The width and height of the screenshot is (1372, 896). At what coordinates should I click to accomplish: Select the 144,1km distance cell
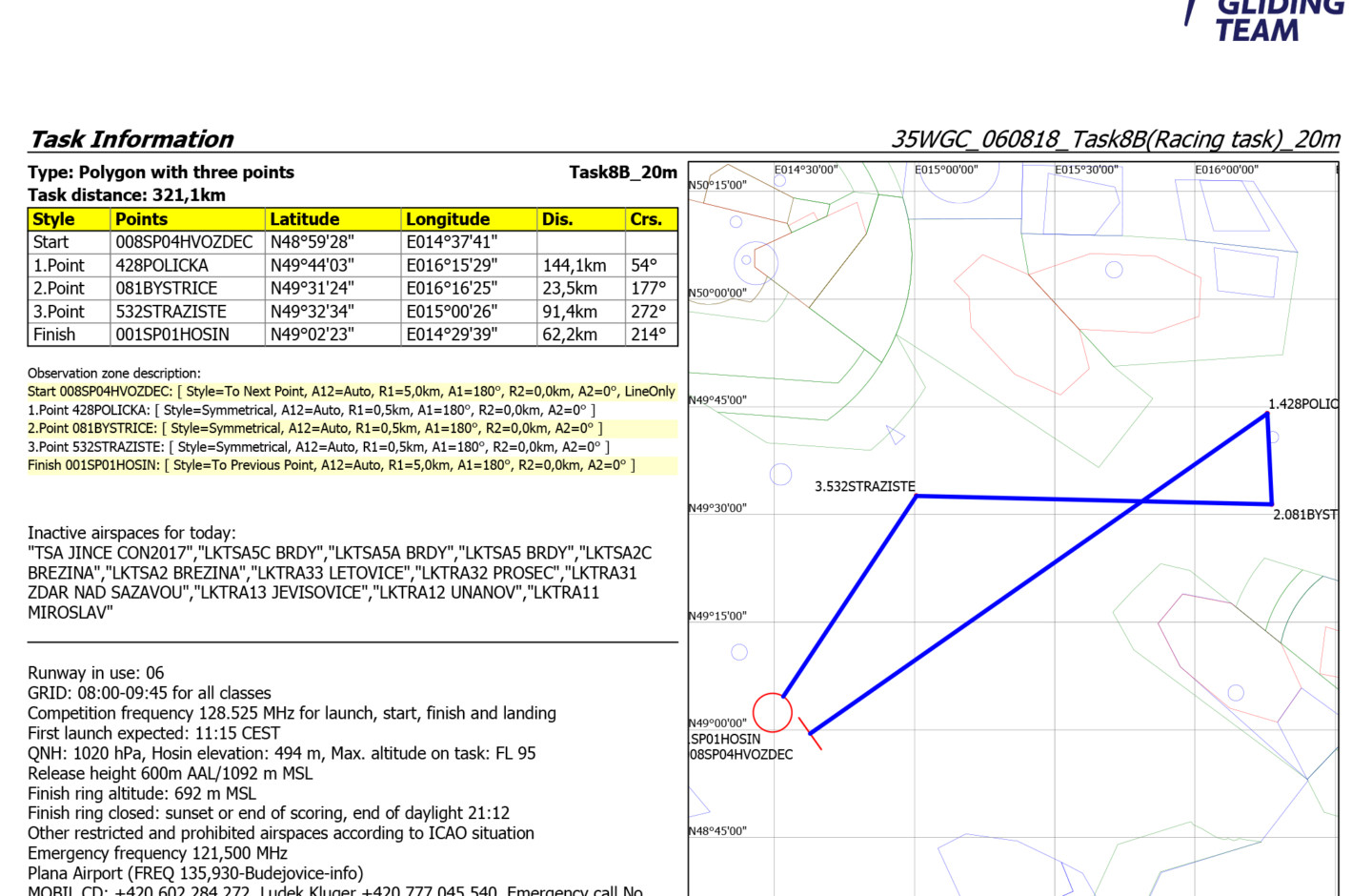(x=574, y=265)
